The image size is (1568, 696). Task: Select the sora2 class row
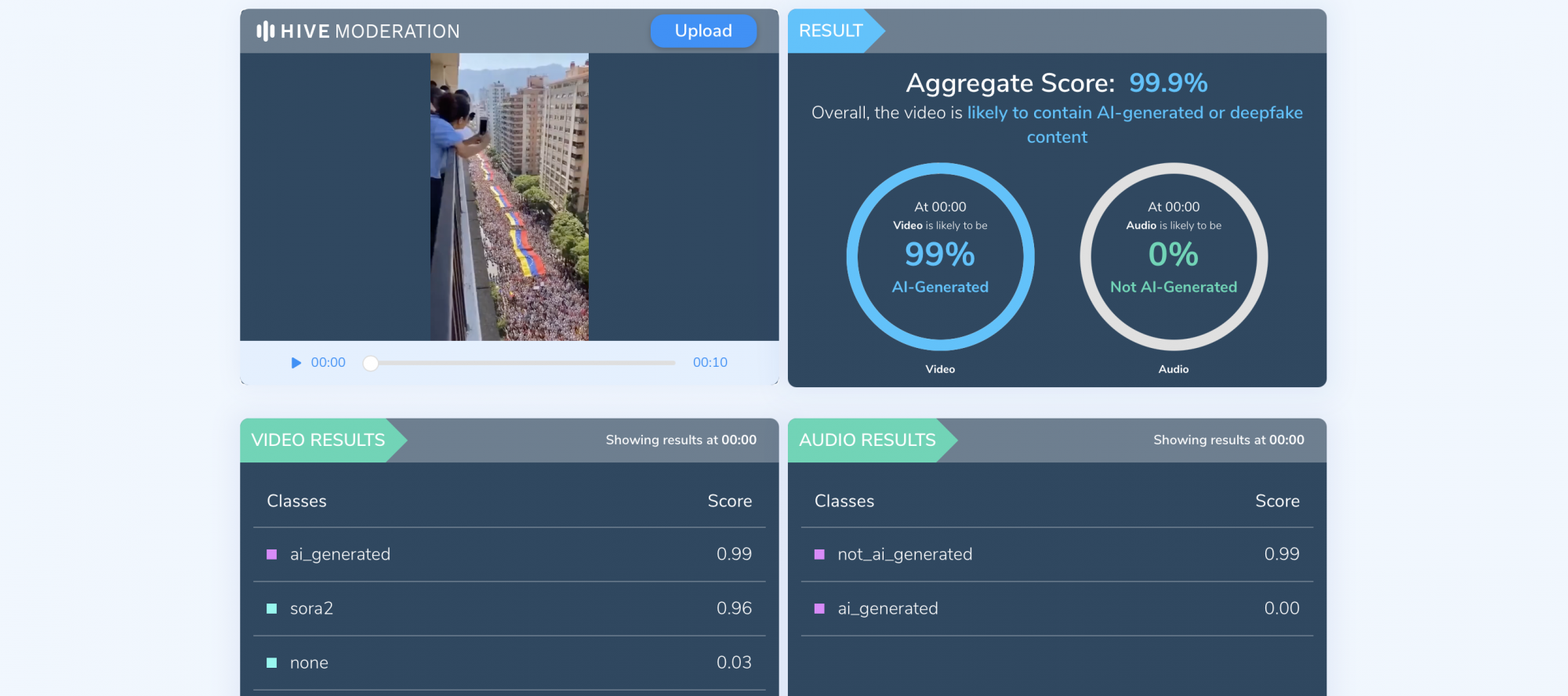(x=509, y=609)
